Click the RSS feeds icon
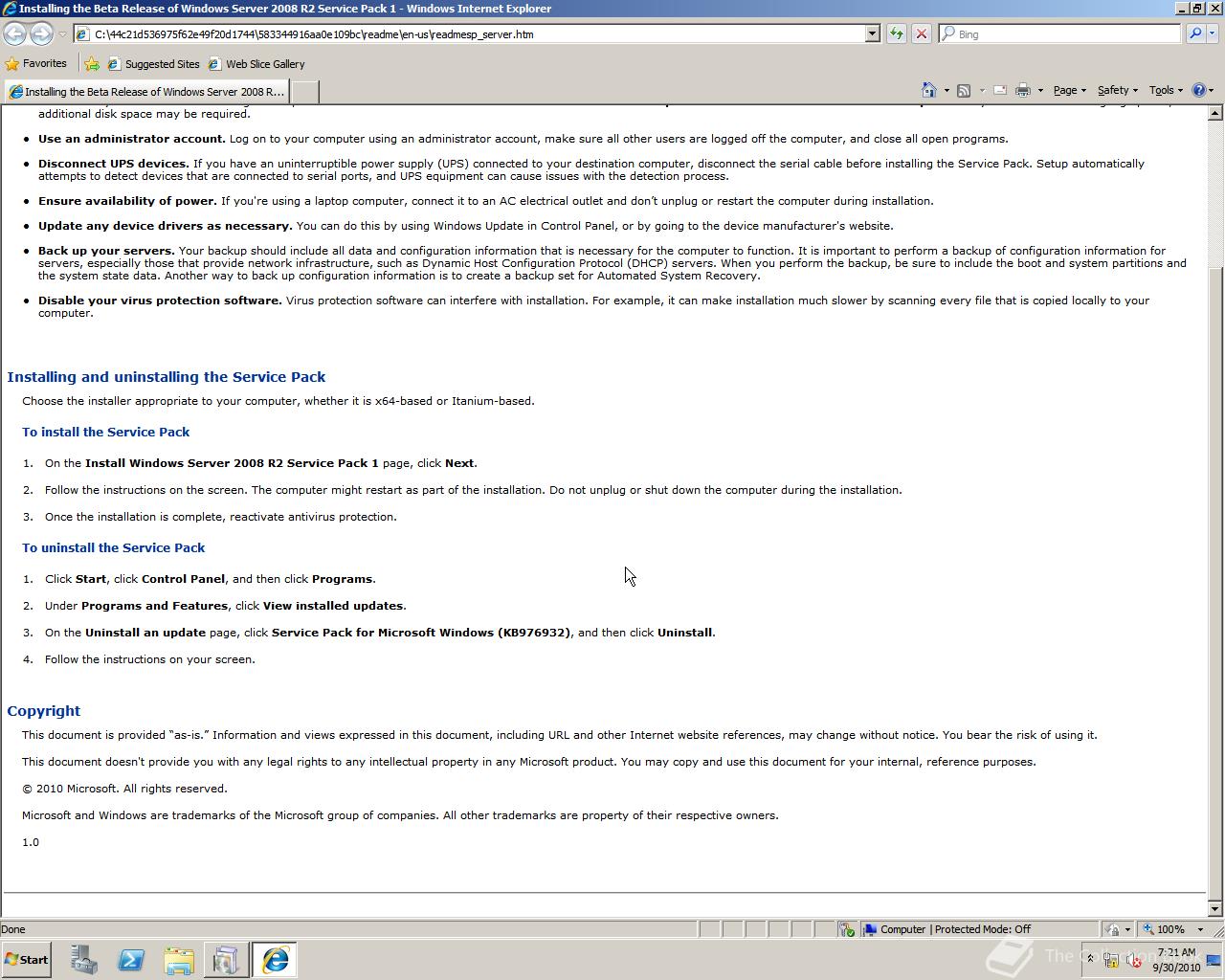The height and width of the screenshot is (980, 1225). pyautogui.click(x=964, y=90)
